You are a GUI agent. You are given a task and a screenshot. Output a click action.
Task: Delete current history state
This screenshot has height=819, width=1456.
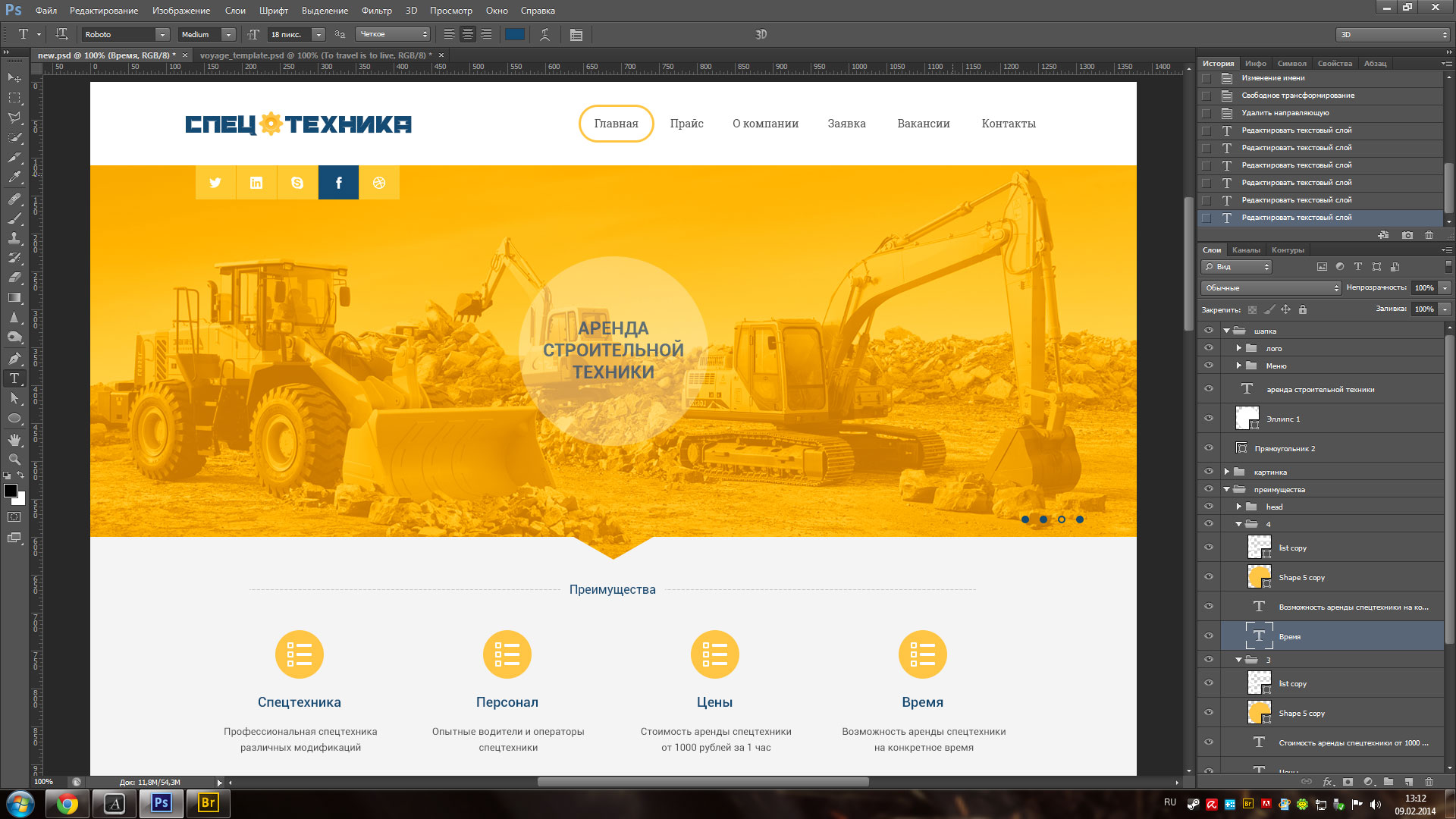pos(1429,235)
